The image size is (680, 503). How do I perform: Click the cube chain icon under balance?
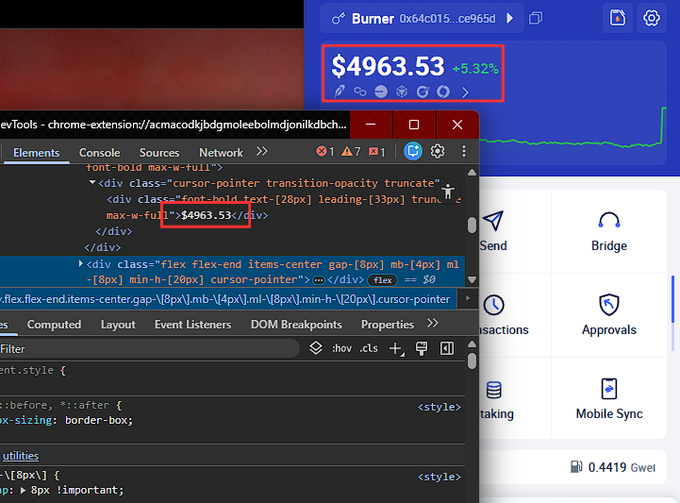click(x=402, y=91)
